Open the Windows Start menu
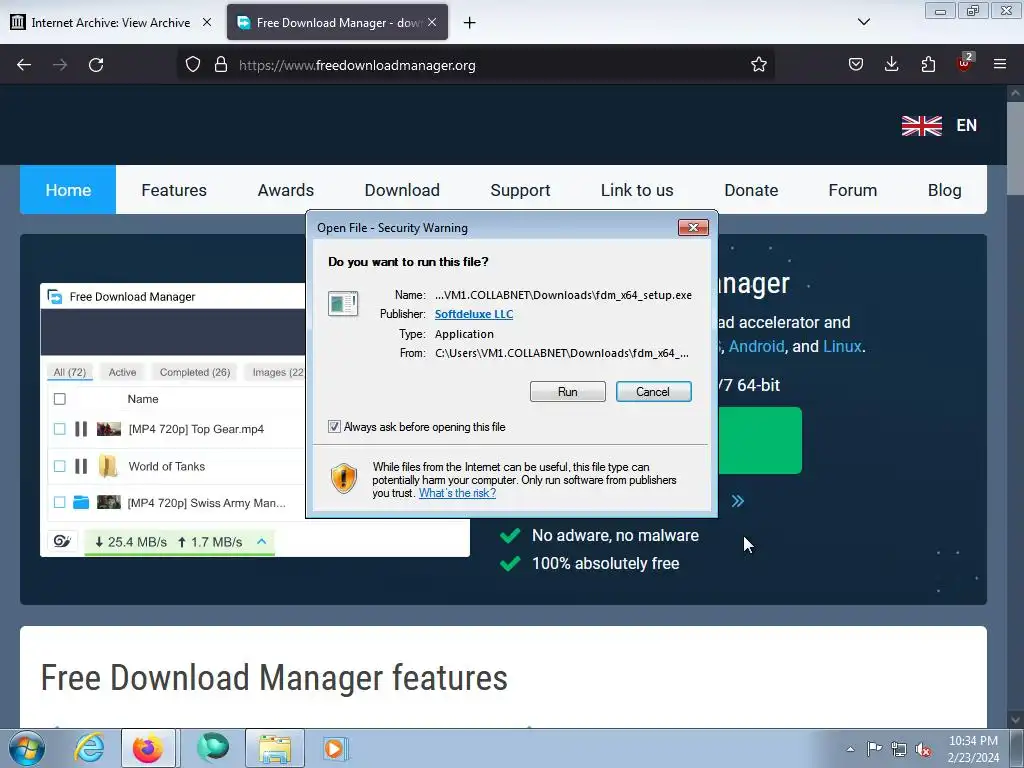This screenshot has height=768, width=1024. coord(27,748)
